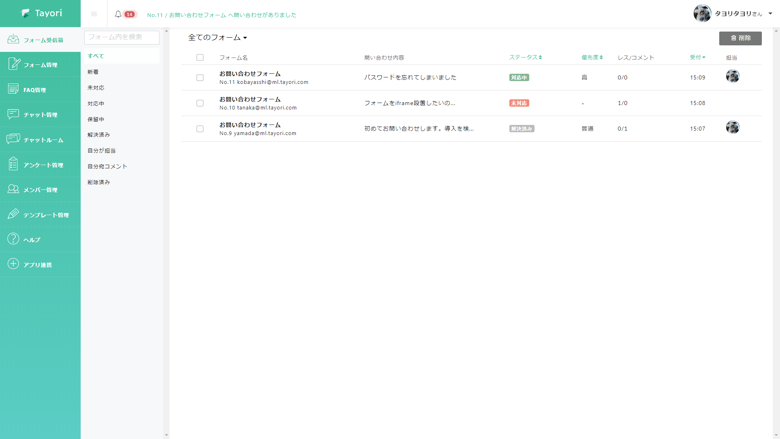Open フォーム受信箱 inbox icon in sidebar
The image size is (780, 439).
[x=13, y=40]
